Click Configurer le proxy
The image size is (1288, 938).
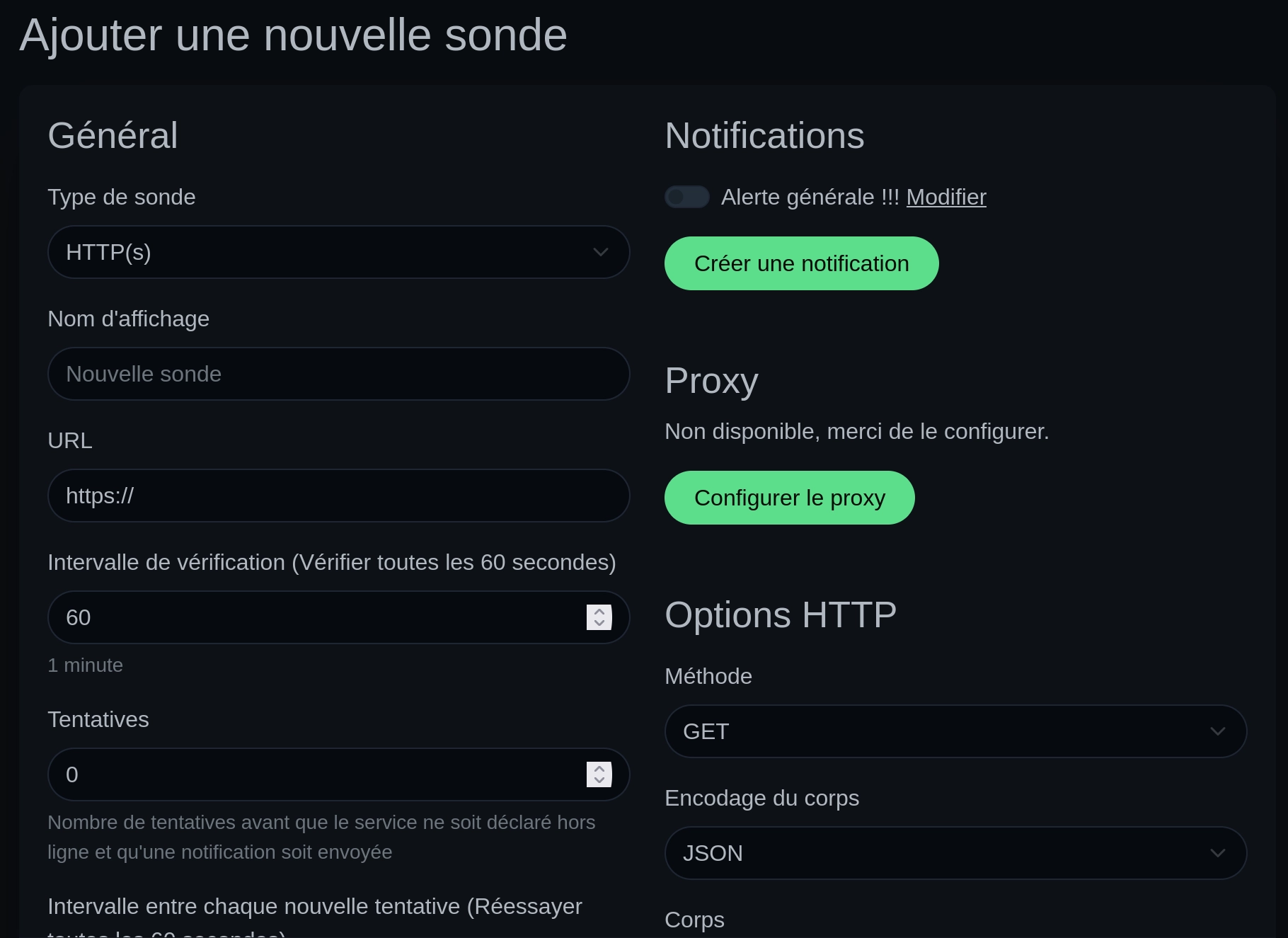788,498
